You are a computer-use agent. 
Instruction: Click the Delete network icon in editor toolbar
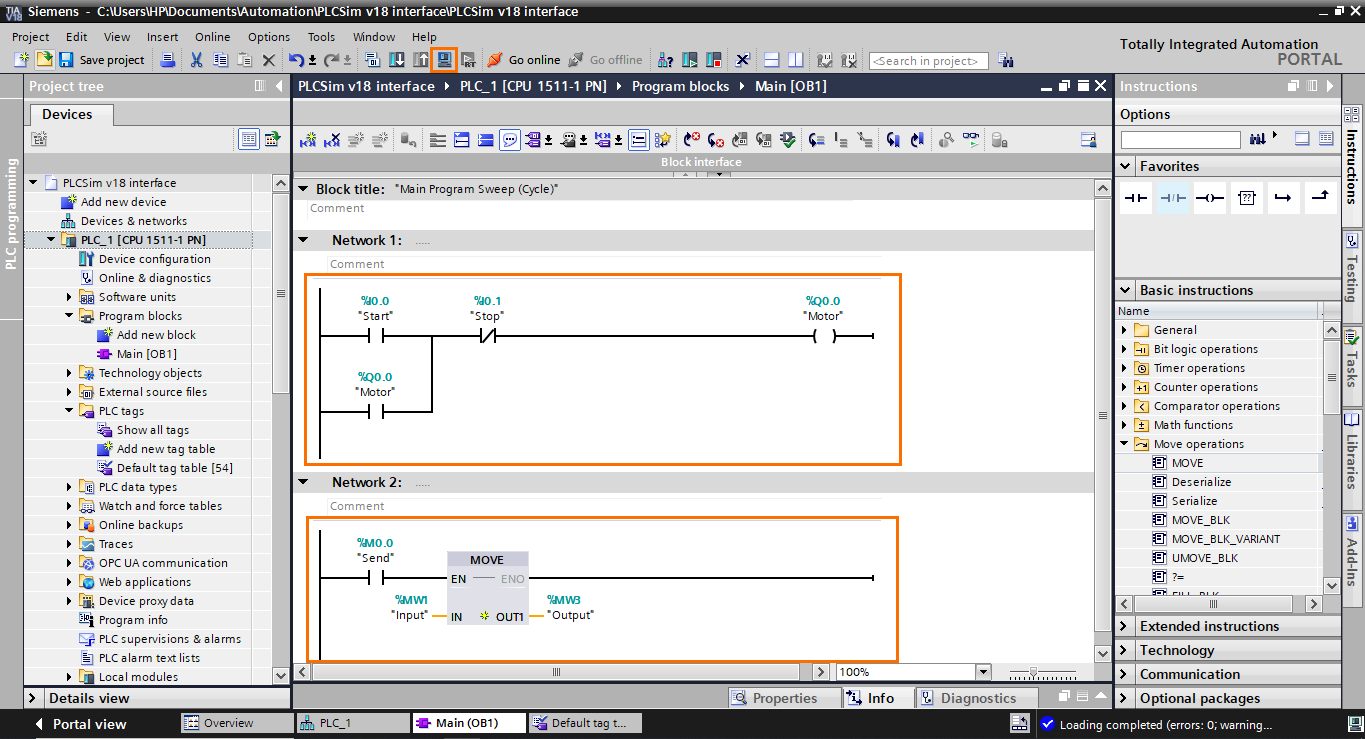(332, 140)
